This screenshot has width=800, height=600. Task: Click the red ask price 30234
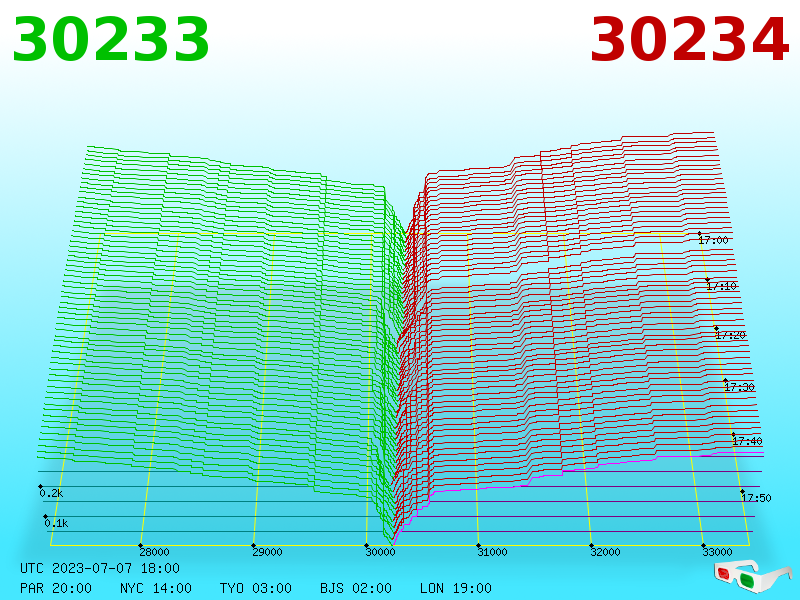pyautogui.click(x=689, y=39)
